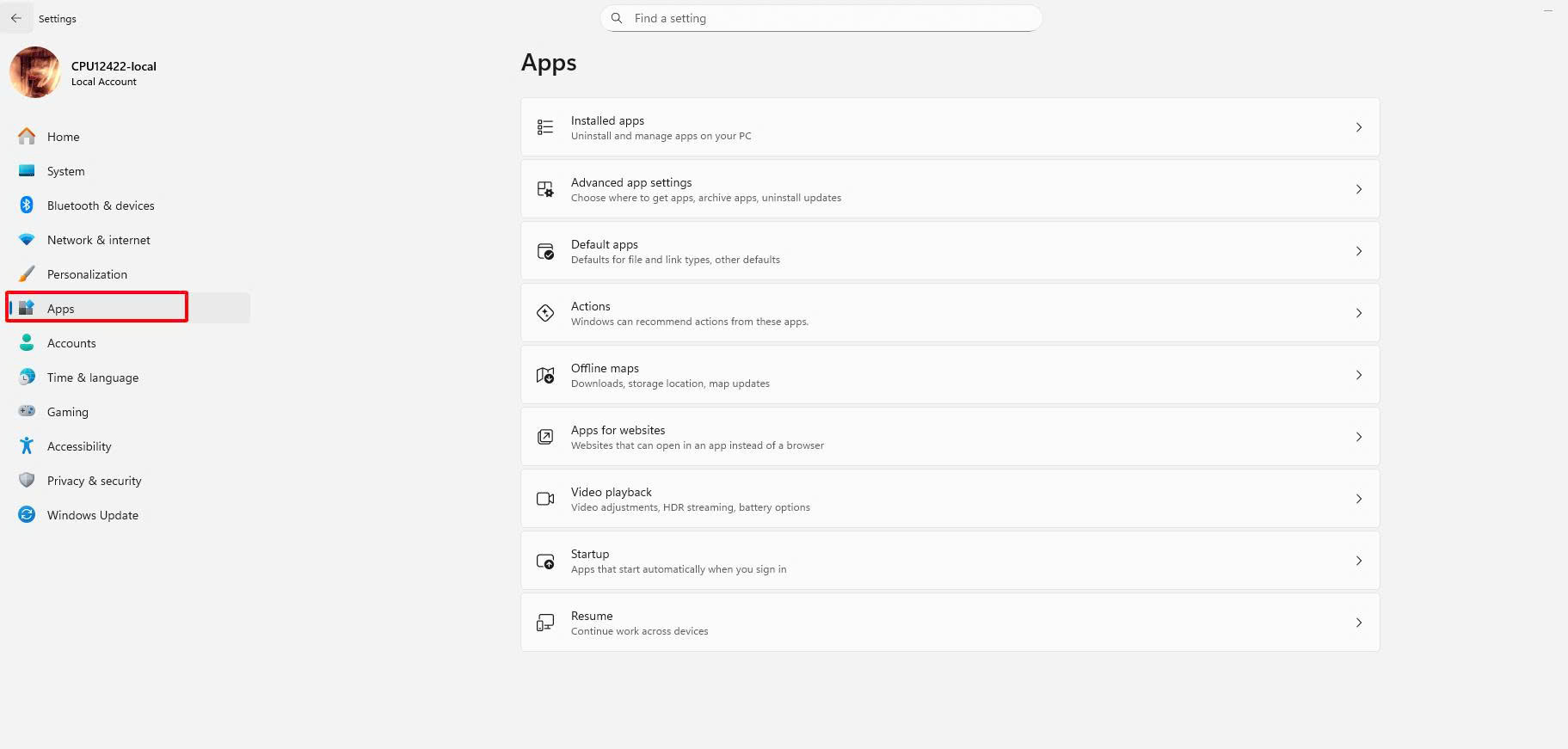Click the back arrow in Settings
1568x749 pixels.
pos(16,18)
